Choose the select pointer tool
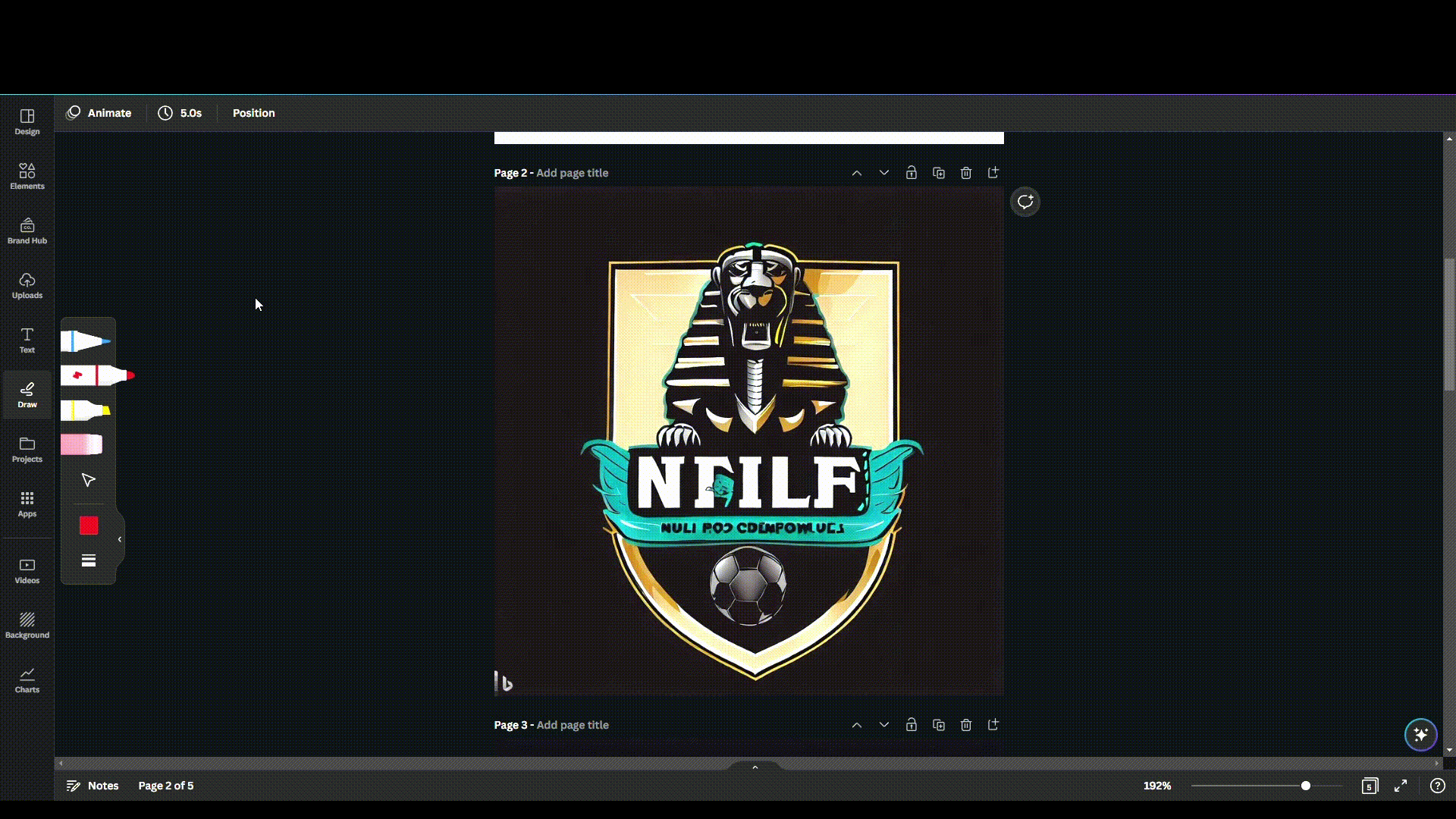1456x819 pixels. click(x=88, y=480)
